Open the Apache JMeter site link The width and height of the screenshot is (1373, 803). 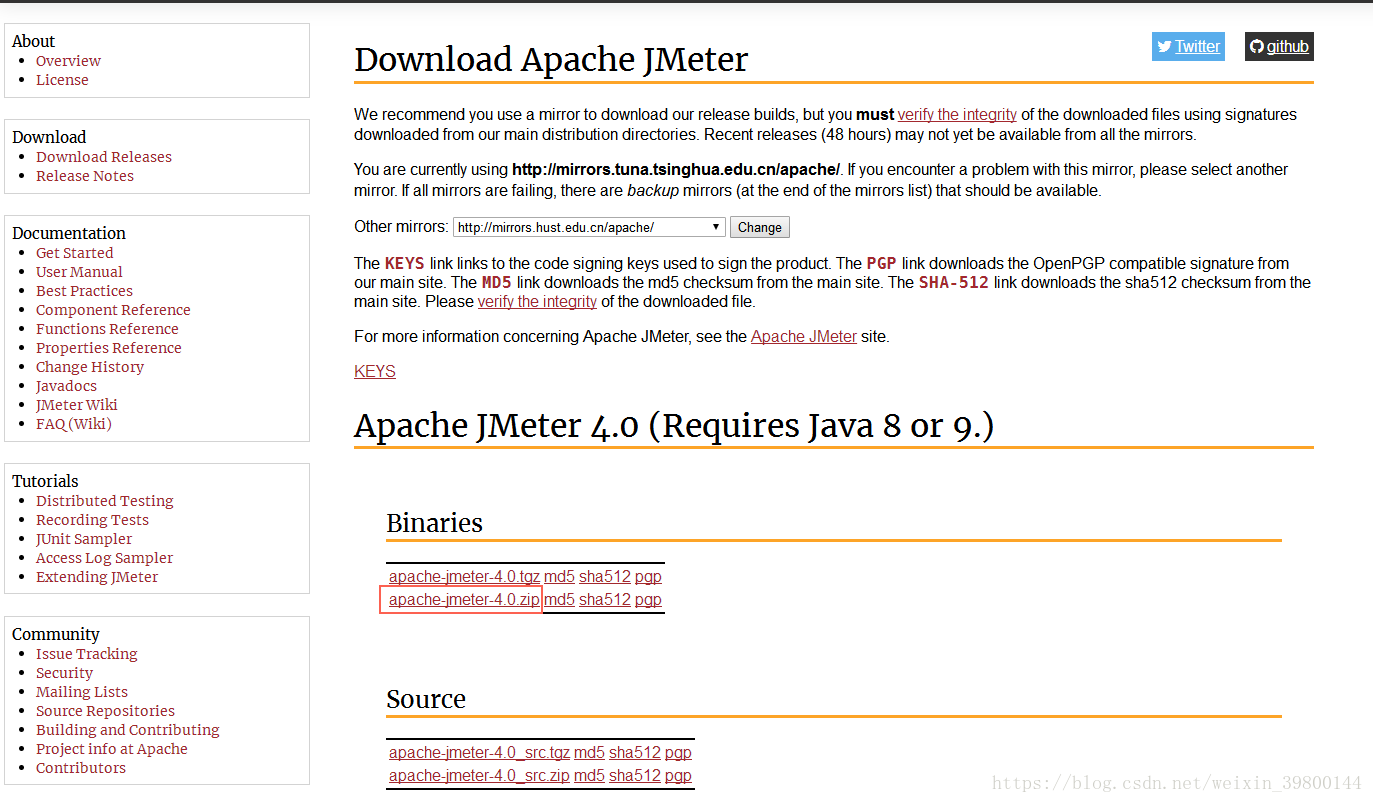[804, 337]
